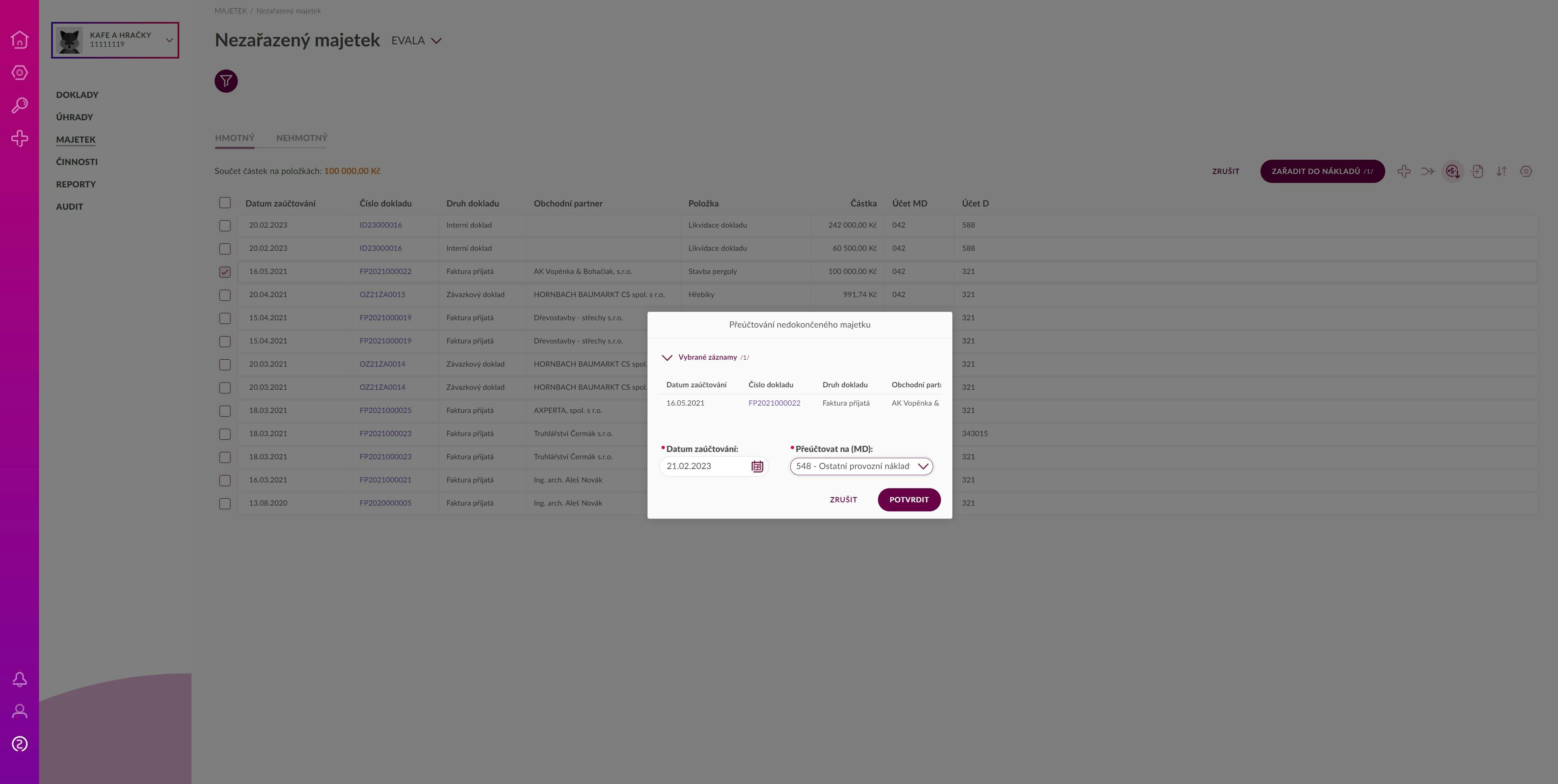The width and height of the screenshot is (1558, 784).
Task: Click the hexagon settings icon in left sidebar
Action: pos(20,73)
